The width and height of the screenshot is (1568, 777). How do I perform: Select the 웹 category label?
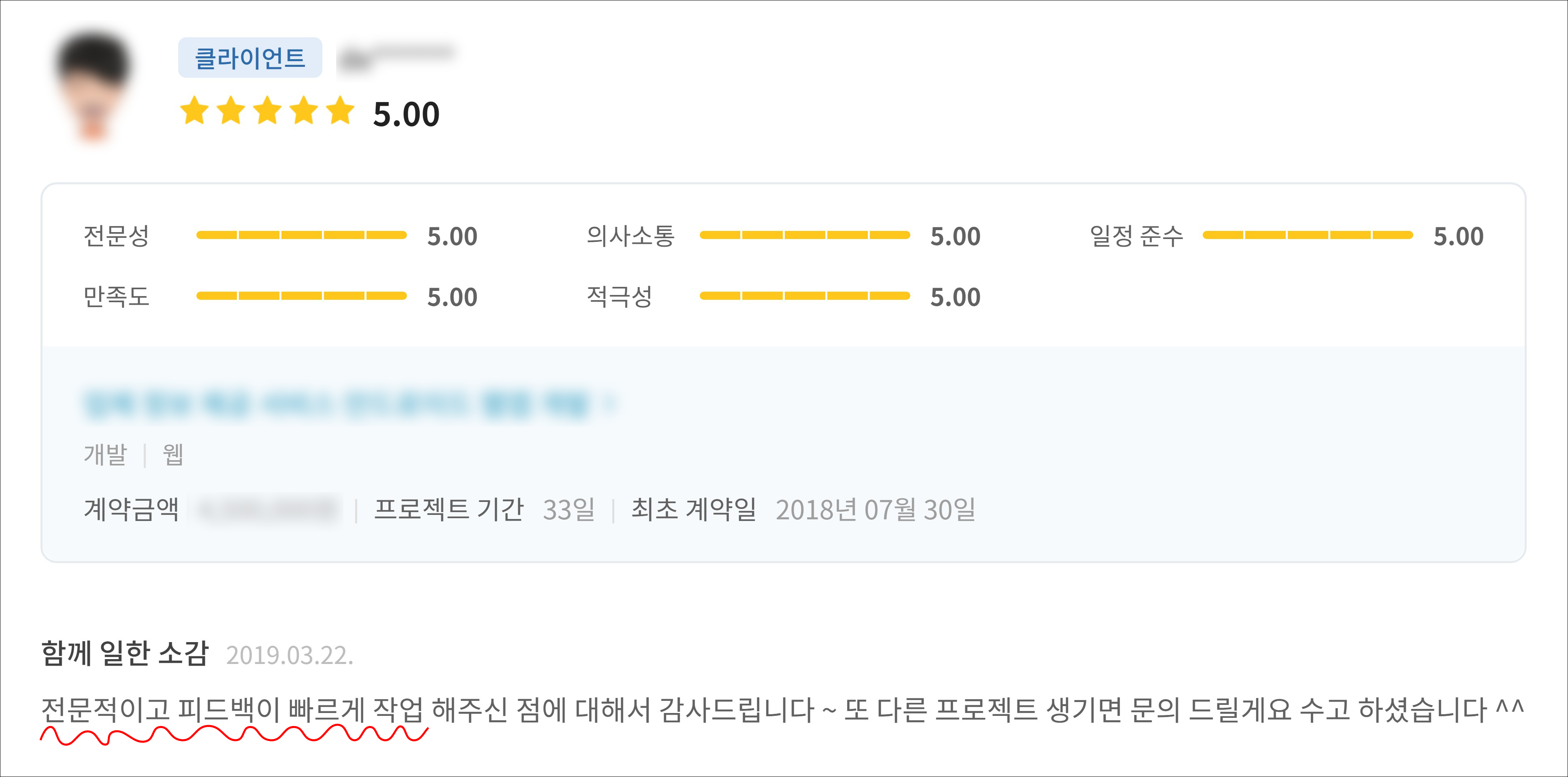[x=173, y=454]
